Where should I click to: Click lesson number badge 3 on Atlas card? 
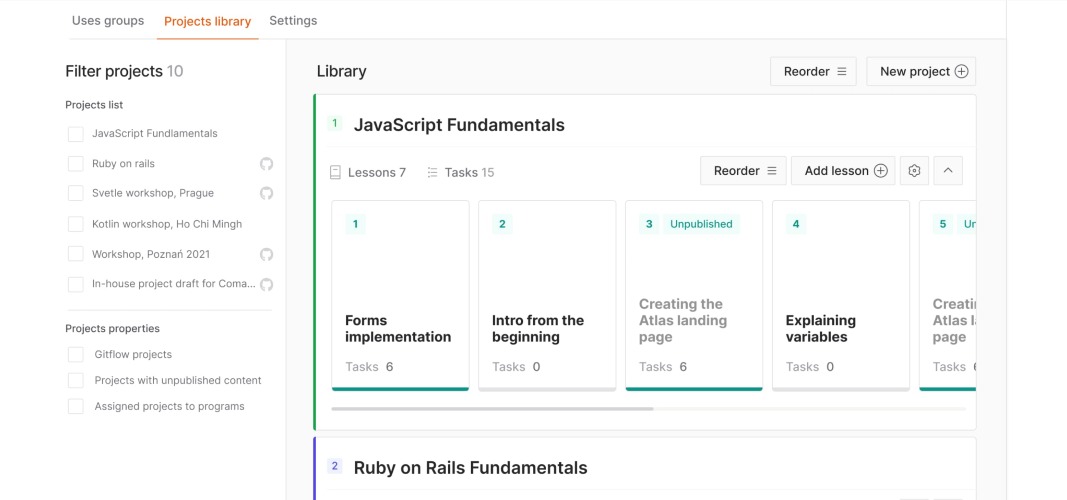coord(649,224)
